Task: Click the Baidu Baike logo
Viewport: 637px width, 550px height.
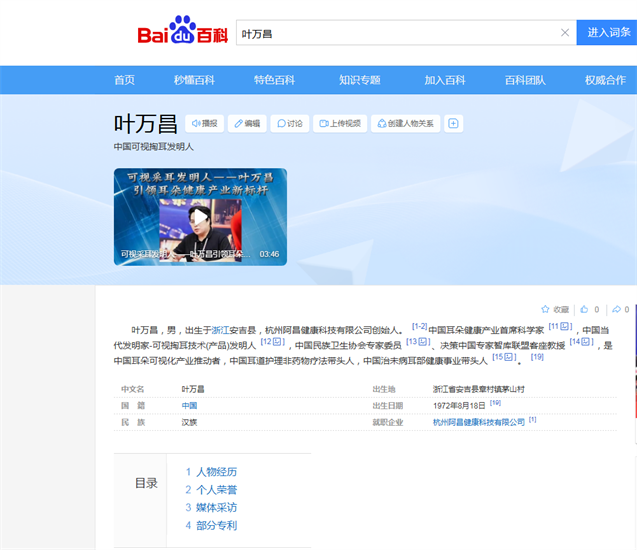Action: tap(182, 30)
